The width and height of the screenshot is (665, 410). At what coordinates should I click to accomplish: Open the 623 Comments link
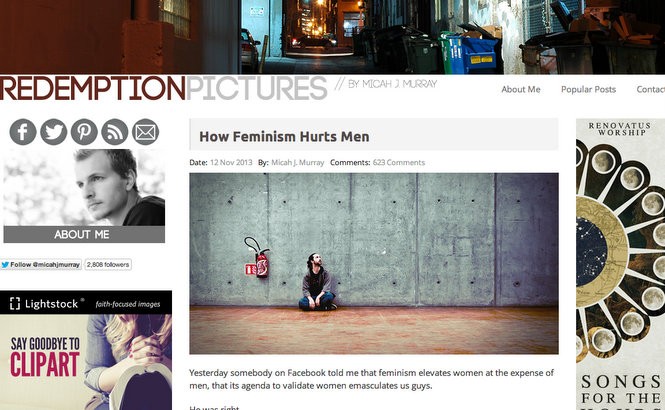399,162
